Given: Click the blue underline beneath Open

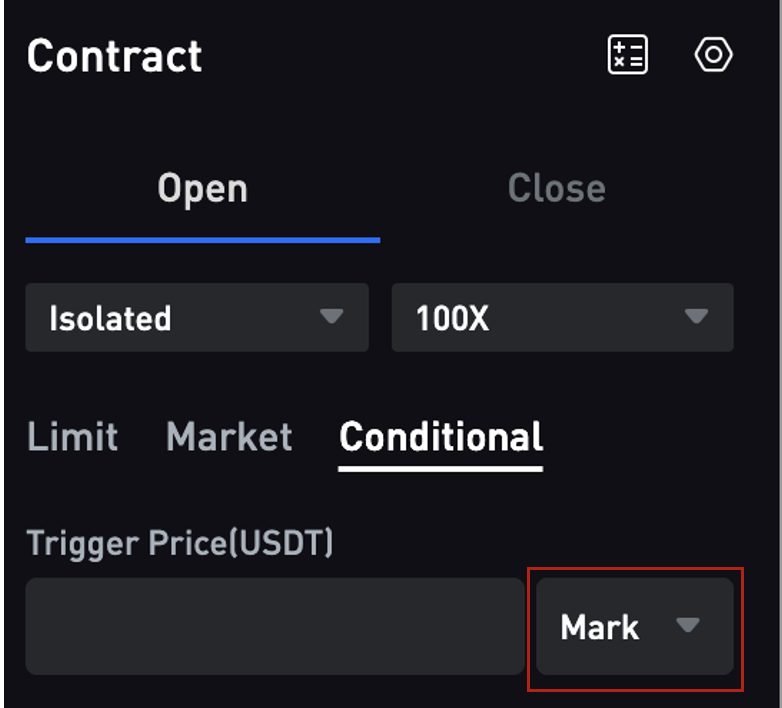Looking at the screenshot, I should click(x=203, y=240).
